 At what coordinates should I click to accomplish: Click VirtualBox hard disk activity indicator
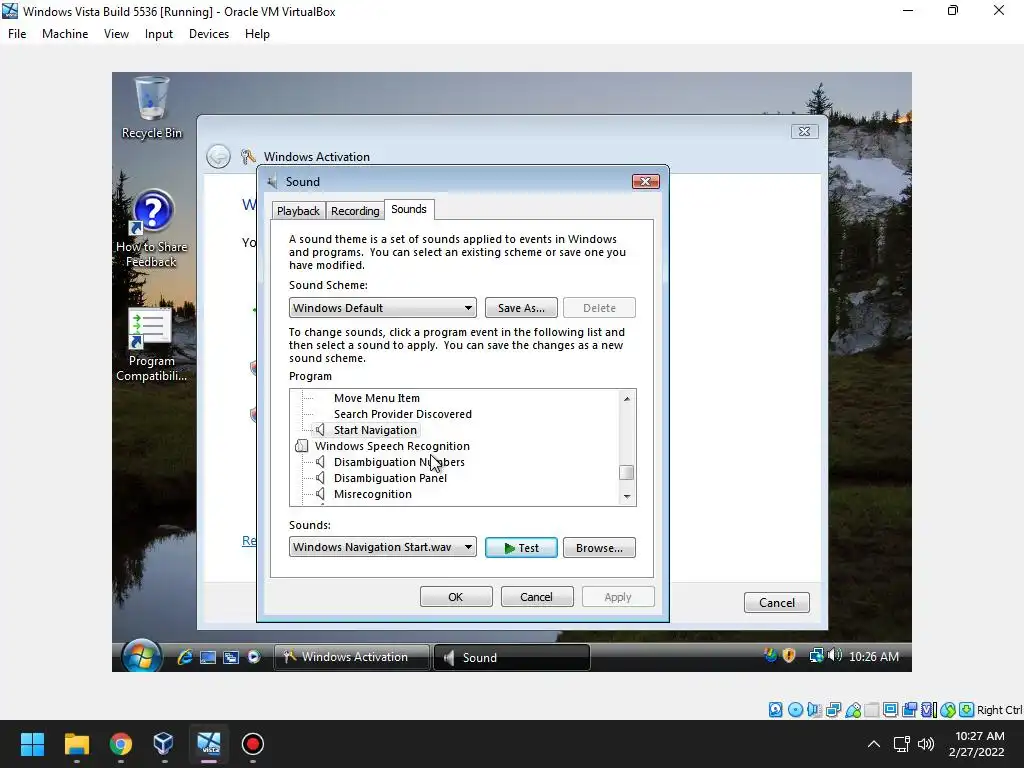775,710
